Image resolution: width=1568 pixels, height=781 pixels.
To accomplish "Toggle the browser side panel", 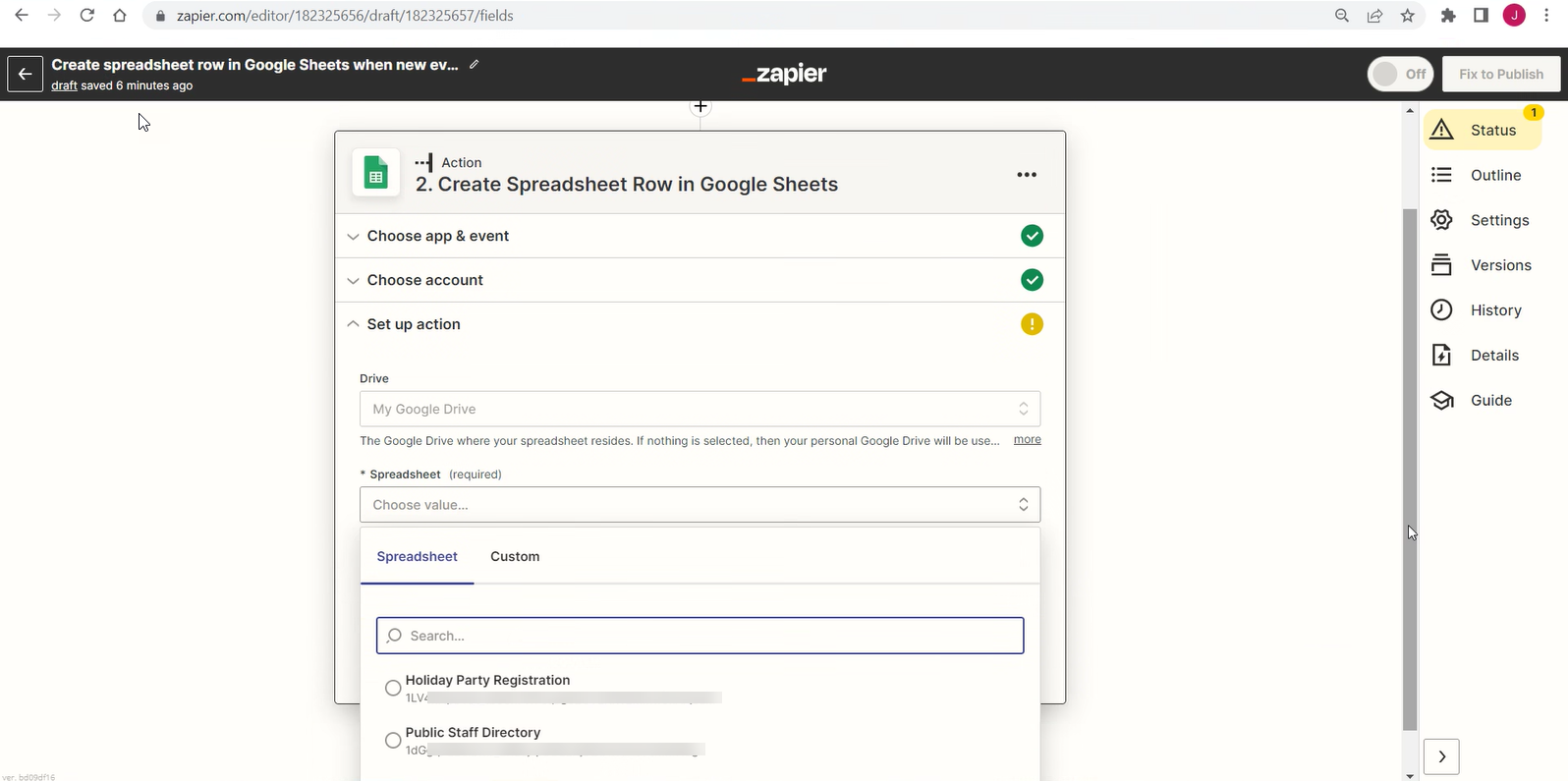I will (1481, 16).
